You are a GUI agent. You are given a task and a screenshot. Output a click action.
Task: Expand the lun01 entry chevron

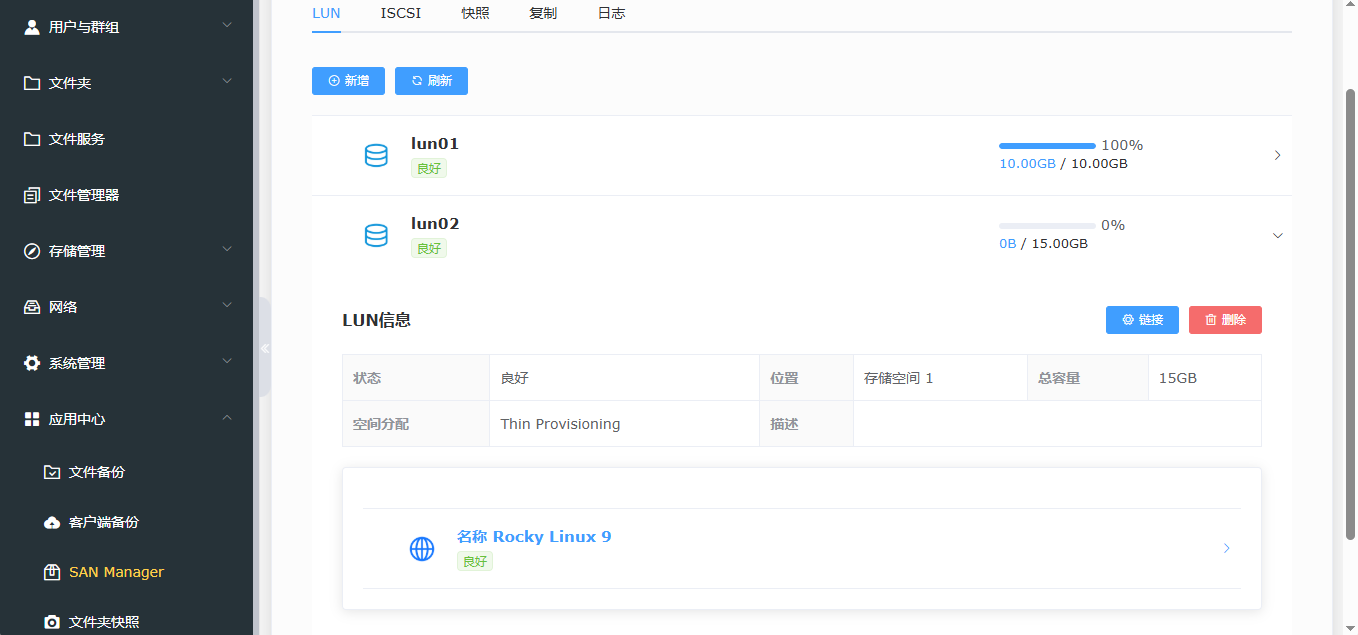pyautogui.click(x=1277, y=155)
